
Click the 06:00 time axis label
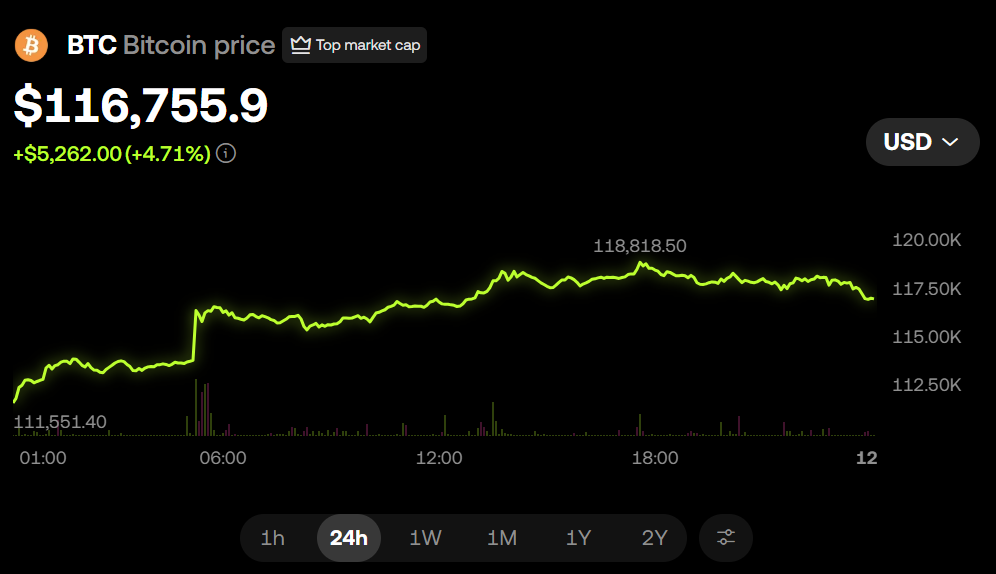click(x=223, y=458)
